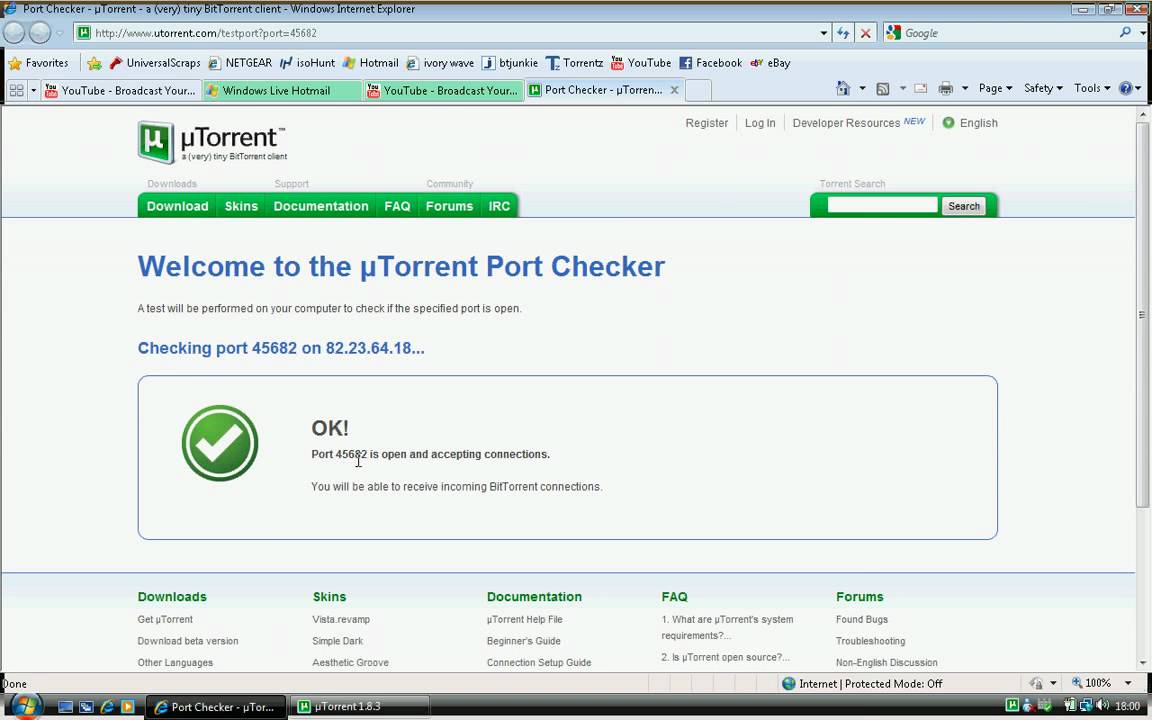Viewport: 1152px width, 720px height.
Task: Close the Port Checker tab
Action: [674, 90]
